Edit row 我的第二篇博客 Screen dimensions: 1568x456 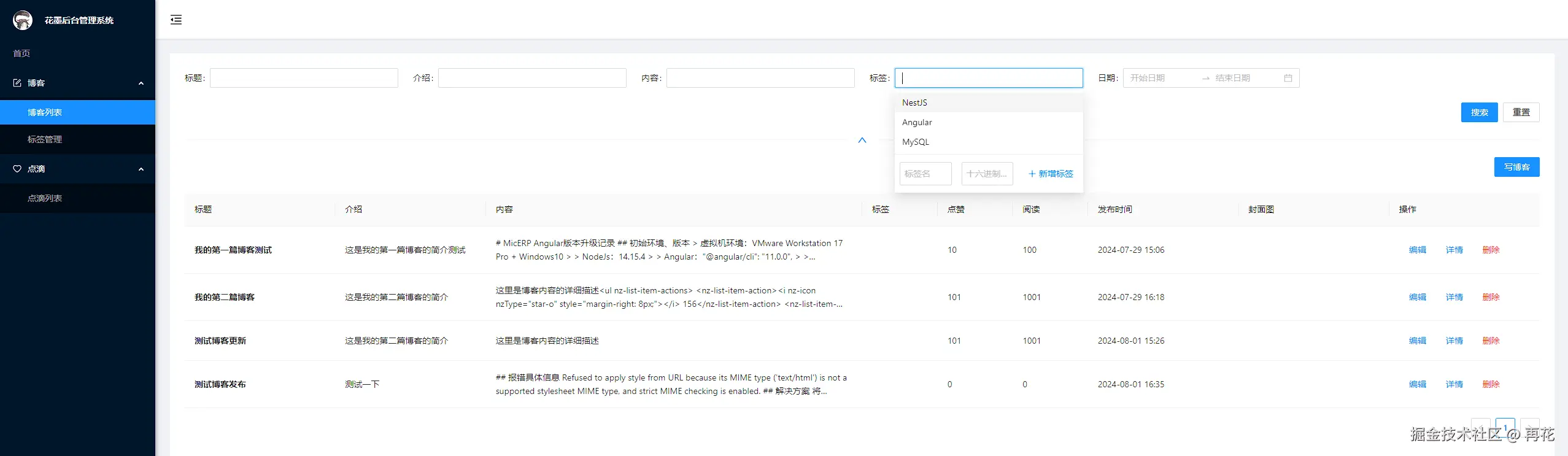(1417, 297)
